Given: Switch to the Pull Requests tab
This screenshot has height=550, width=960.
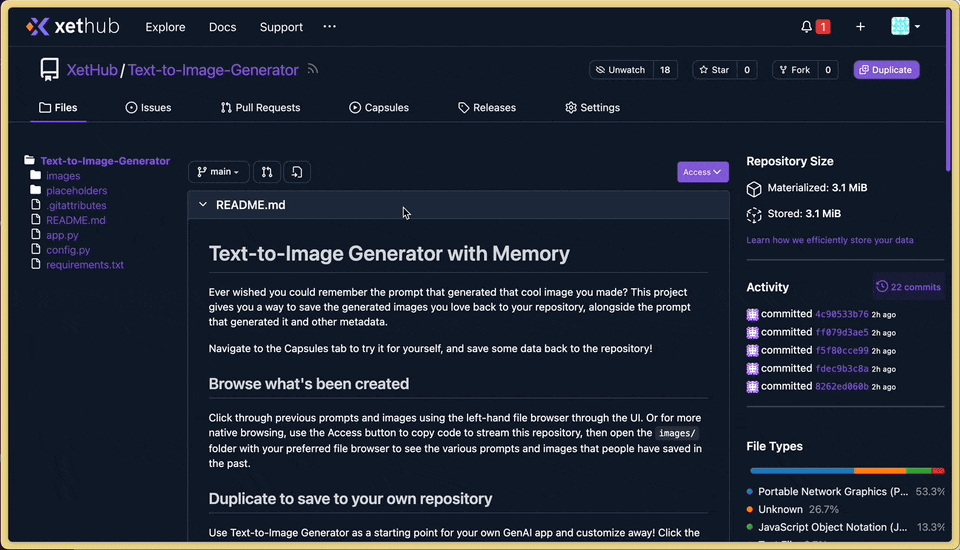Looking at the screenshot, I should (x=260, y=107).
